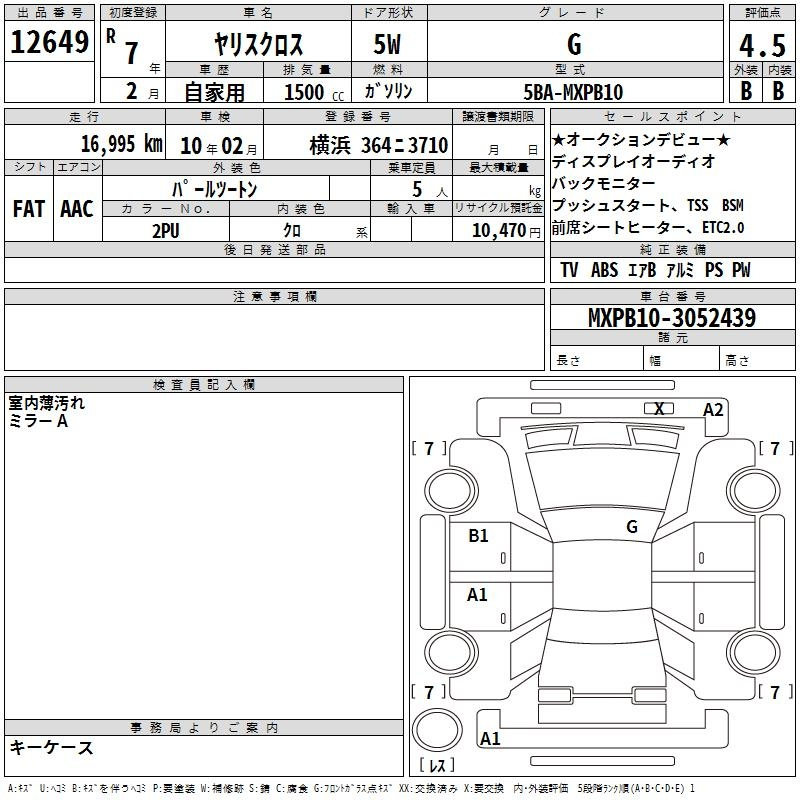This screenshot has width=800, height=800.
Task: Click the X damage mark on front bumper
Action: coord(659,408)
